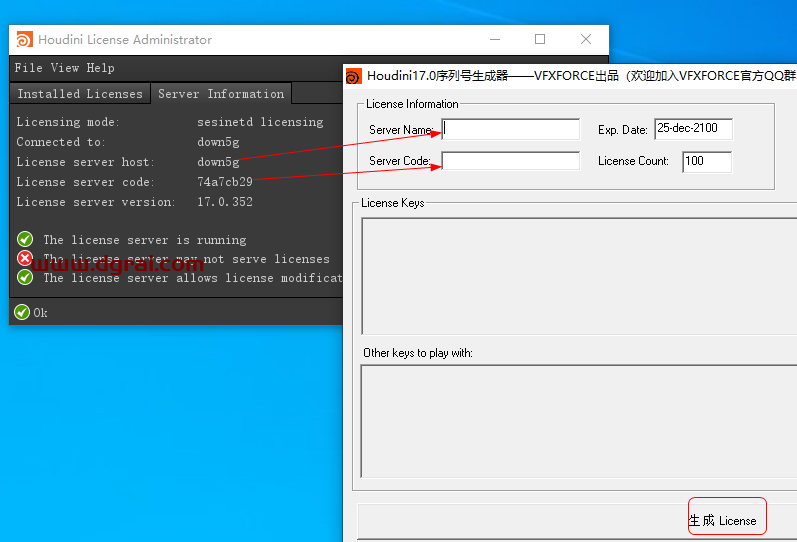The width and height of the screenshot is (797, 542).
Task: Click the license server host value 'down5g'
Action: point(218,162)
